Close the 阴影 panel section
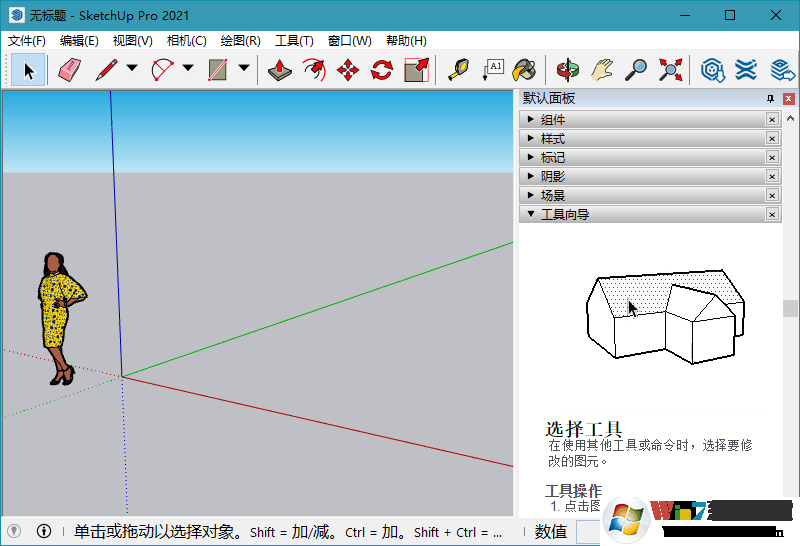Viewport: 800px width, 546px height. 772,176
